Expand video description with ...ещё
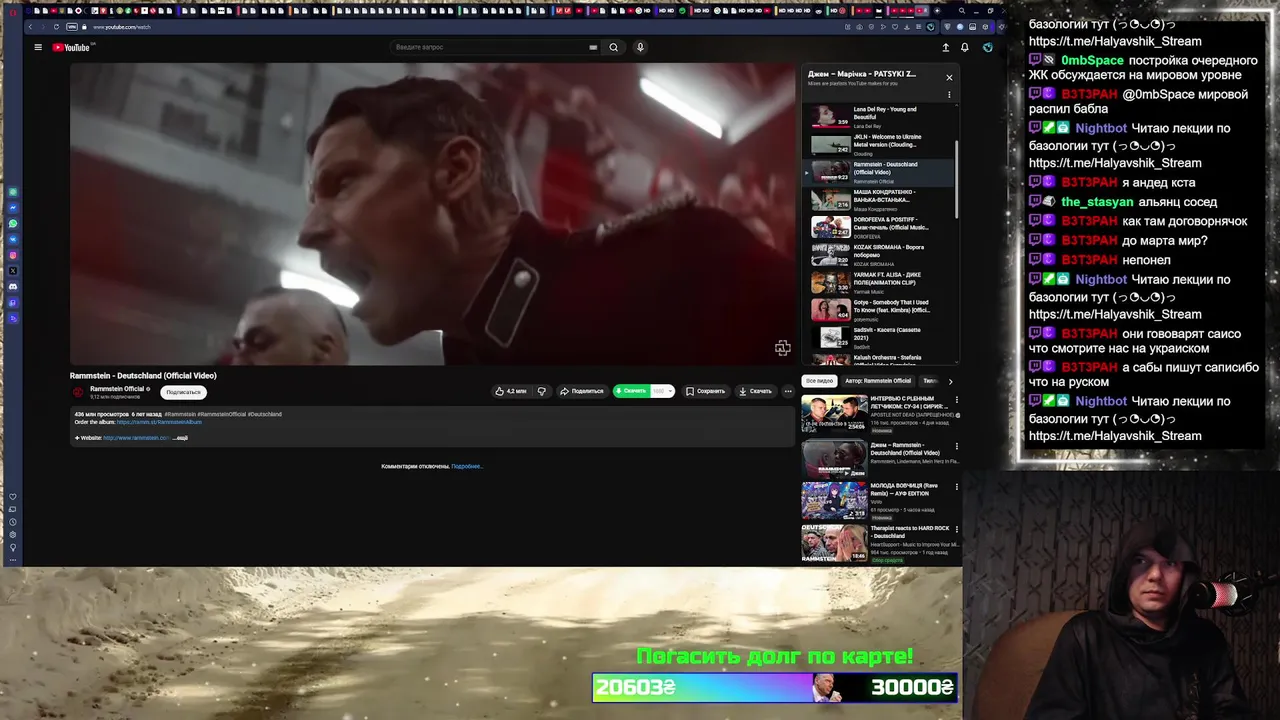This screenshot has width=1280, height=720. (x=180, y=438)
